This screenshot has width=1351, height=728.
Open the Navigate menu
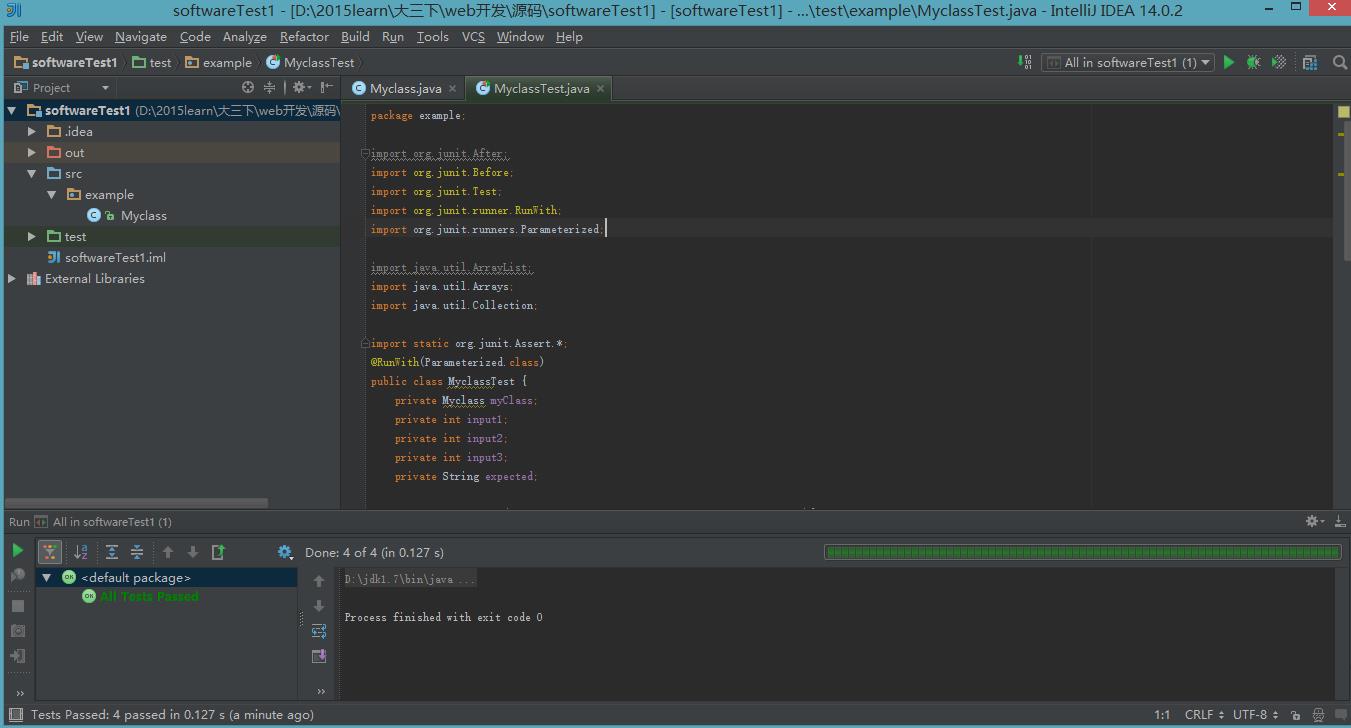pos(141,37)
